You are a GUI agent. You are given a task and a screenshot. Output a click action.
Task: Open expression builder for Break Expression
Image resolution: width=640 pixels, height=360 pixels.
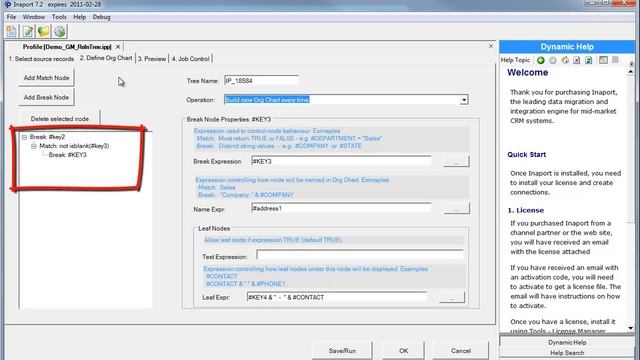tap(456, 162)
